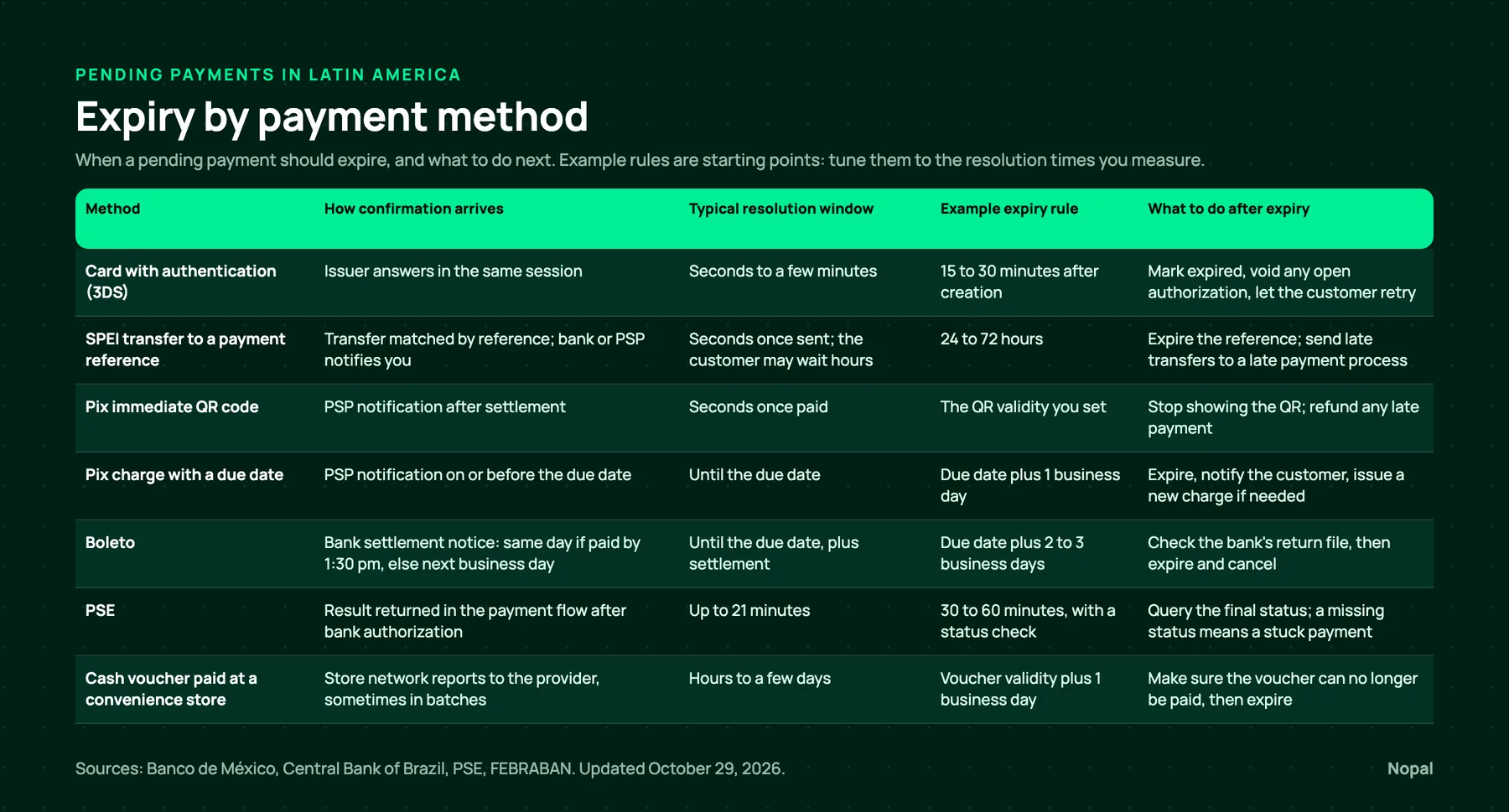Click 'Transfer matched by reference' cell
The height and width of the screenshot is (812, 1509).
pos(484,349)
